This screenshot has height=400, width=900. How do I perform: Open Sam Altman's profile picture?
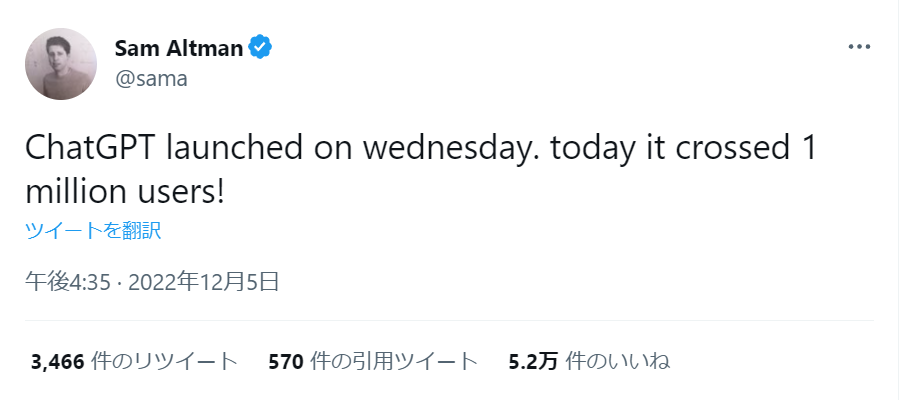[x=61, y=64]
